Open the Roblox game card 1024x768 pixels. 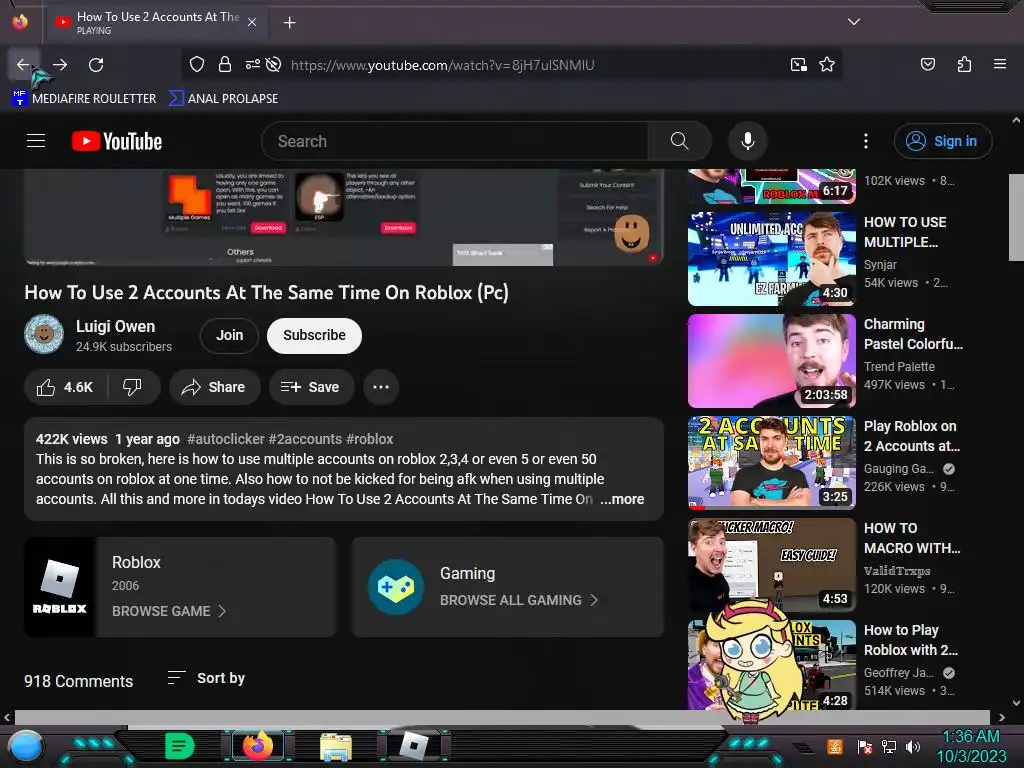click(x=180, y=586)
